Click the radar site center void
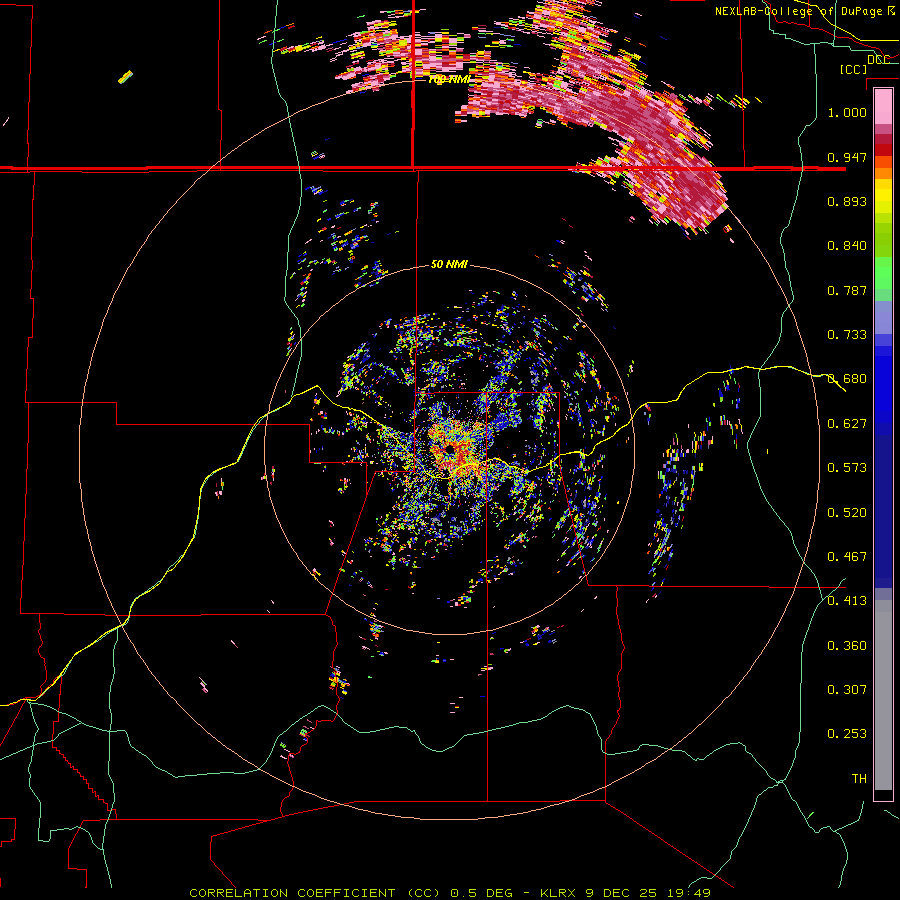Image resolution: width=900 pixels, height=900 pixels. pos(449,449)
